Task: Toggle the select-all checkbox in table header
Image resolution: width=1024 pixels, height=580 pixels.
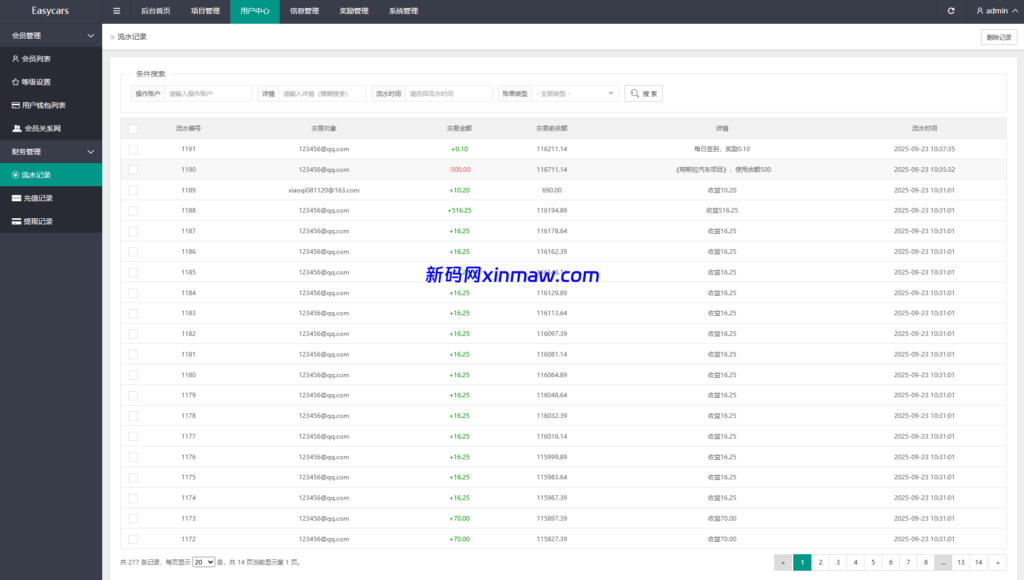Action: (133, 128)
